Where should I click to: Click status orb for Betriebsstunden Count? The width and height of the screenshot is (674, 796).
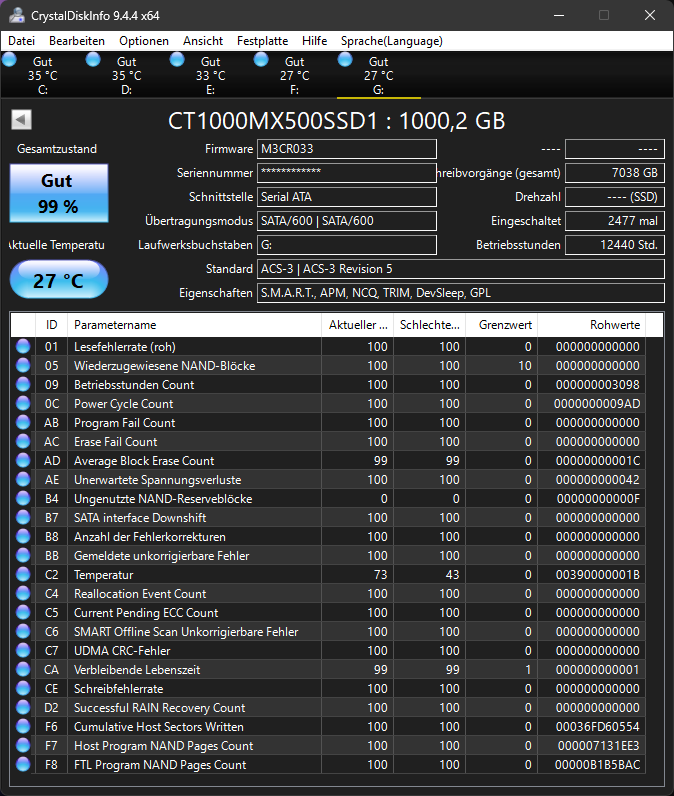tap(23, 384)
